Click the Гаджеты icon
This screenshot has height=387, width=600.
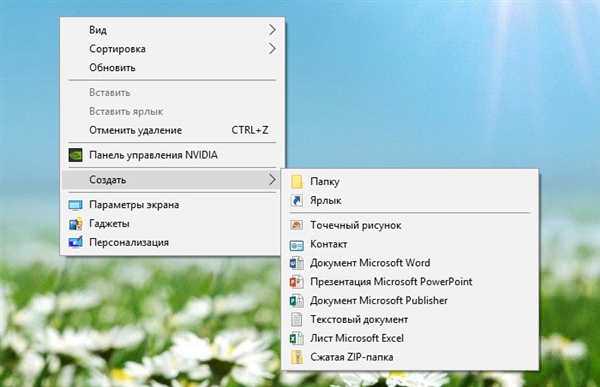pos(75,224)
